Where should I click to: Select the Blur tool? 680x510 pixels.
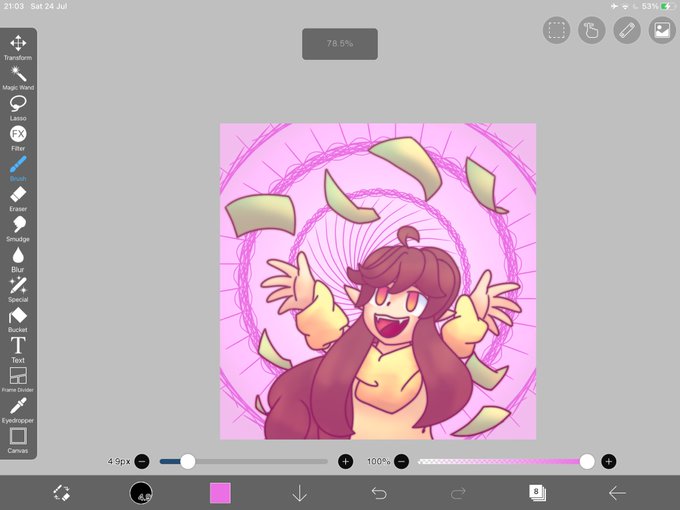18,259
